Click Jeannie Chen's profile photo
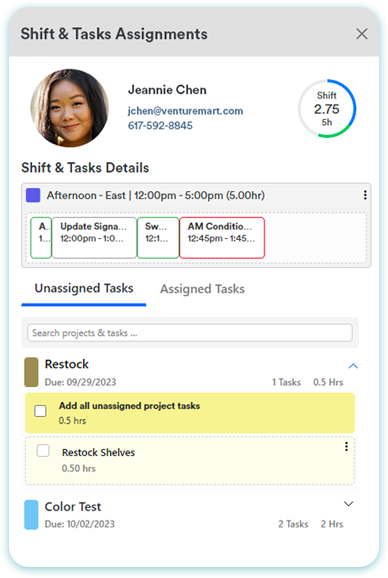 click(x=70, y=108)
